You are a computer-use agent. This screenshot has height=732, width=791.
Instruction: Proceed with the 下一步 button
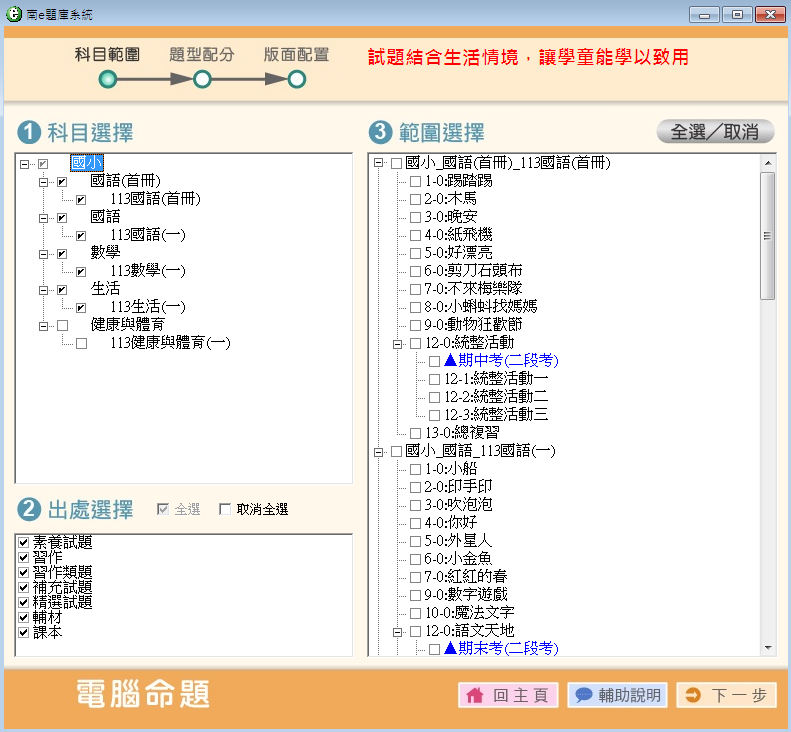point(726,695)
